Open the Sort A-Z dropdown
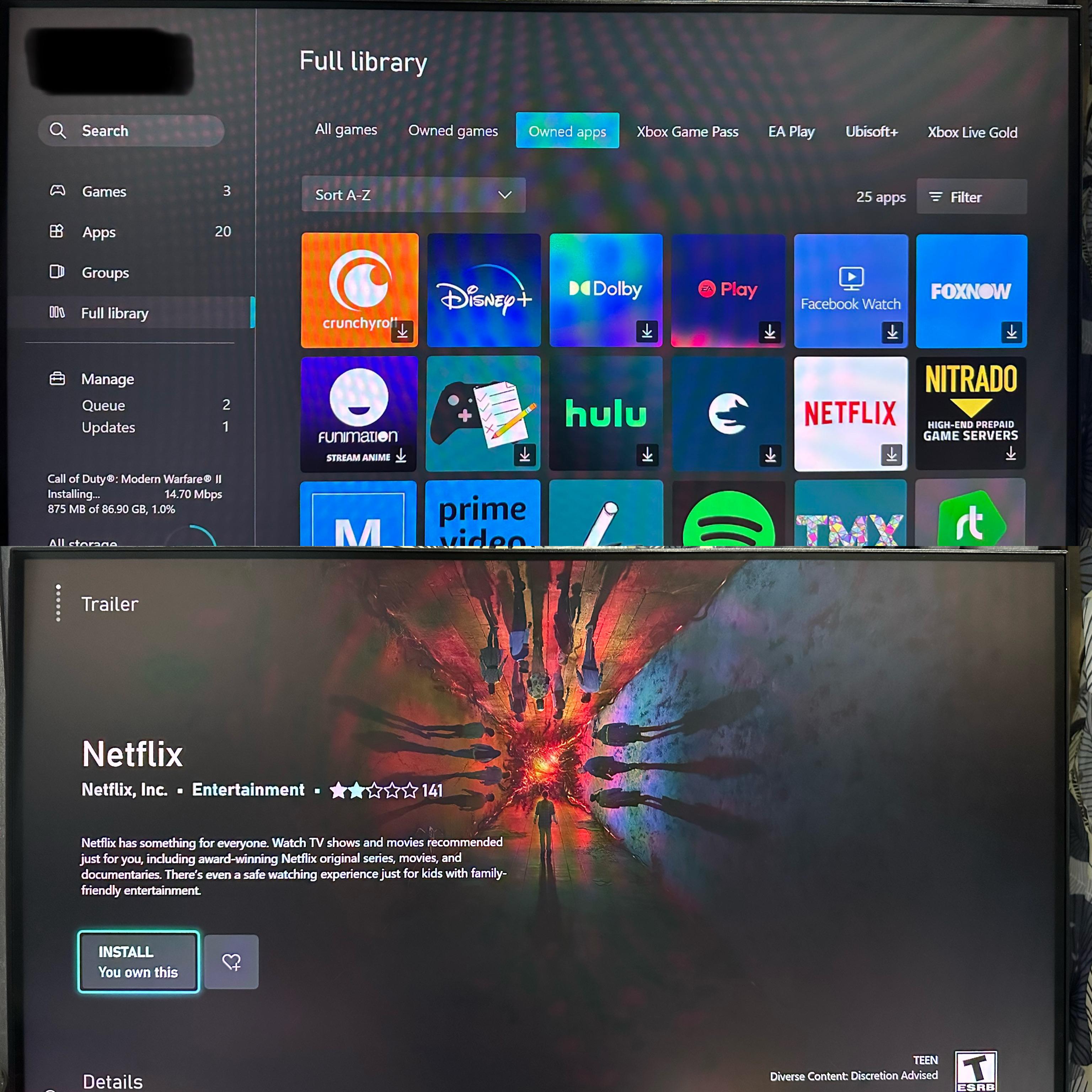1092x1092 pixels. (x=413, y=195)
